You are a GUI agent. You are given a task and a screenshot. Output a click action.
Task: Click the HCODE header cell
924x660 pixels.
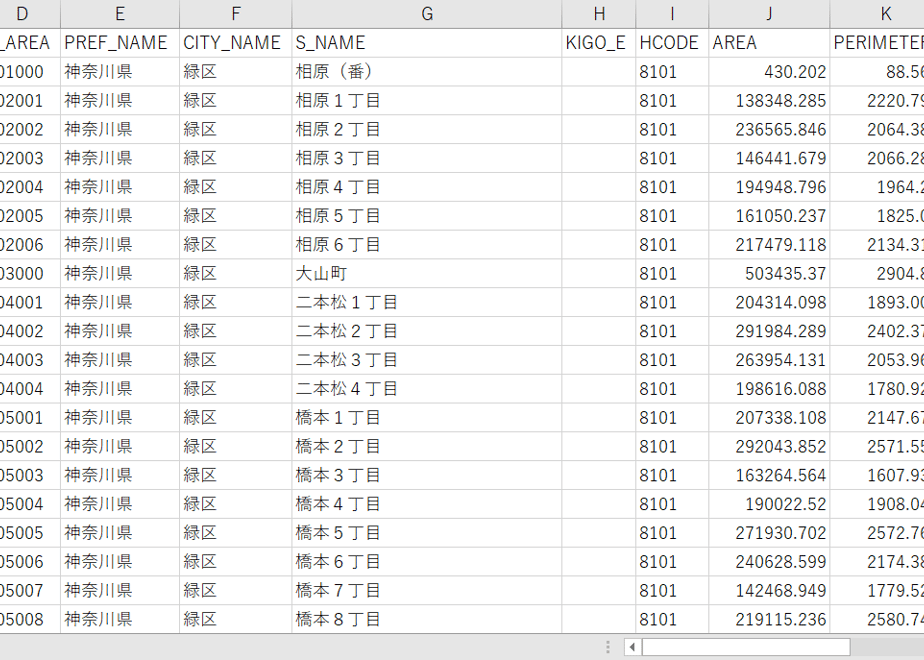pyautogui.click(x=672, y=43)
